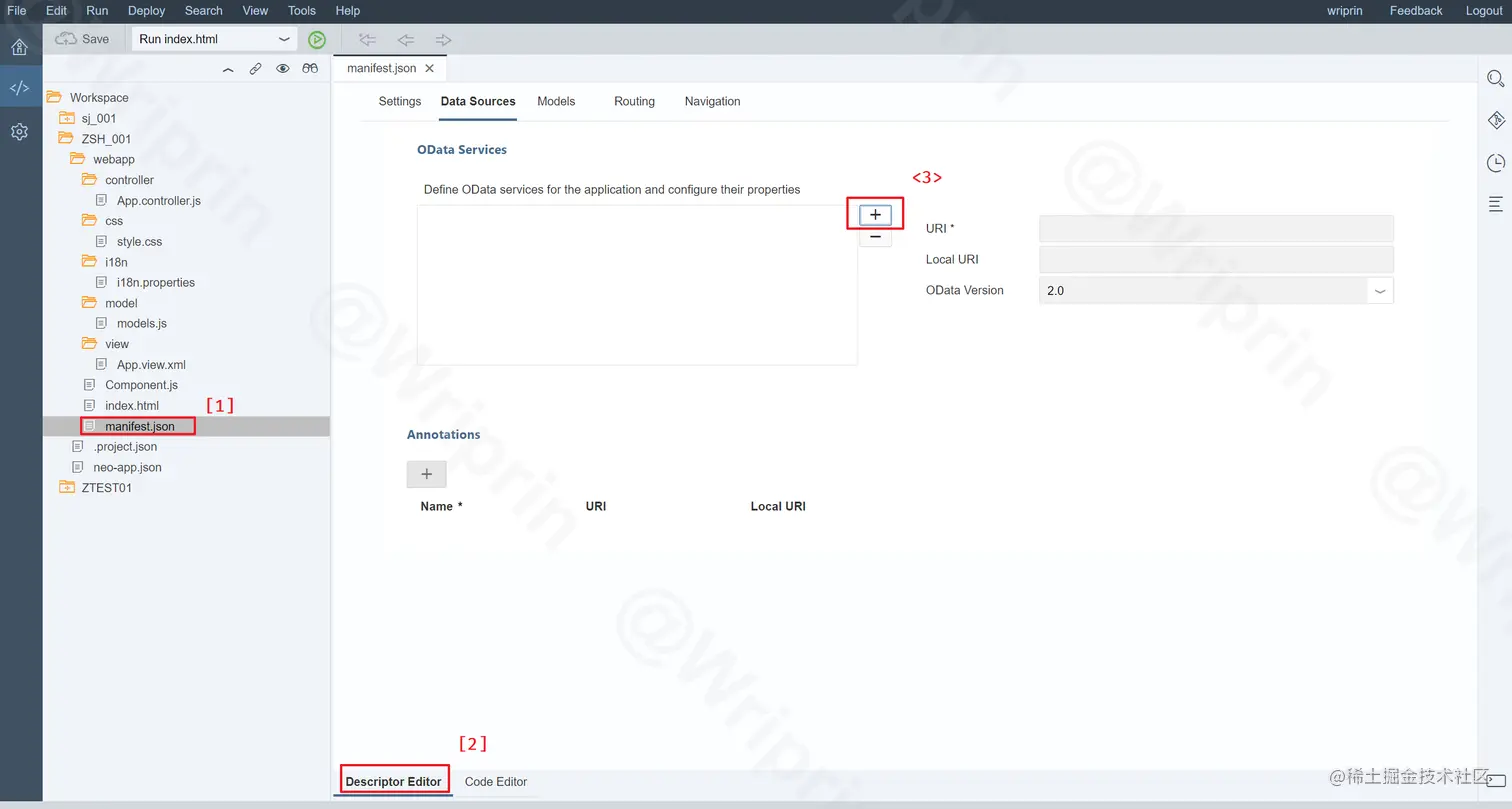
Task: Toggle show hidden files eye icon
Action: click(283, 69)
